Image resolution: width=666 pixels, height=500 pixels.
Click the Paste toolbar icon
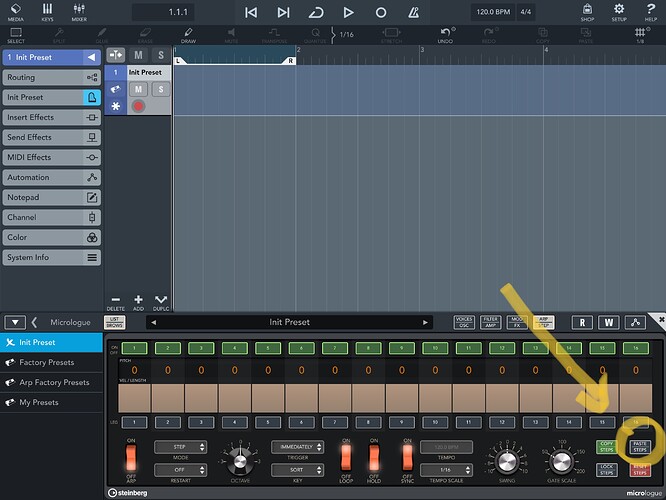586,35
